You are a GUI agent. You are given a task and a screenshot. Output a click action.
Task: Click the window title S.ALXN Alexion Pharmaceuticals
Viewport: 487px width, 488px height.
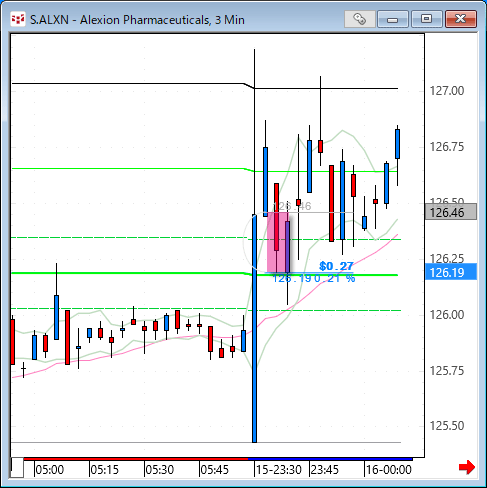click(137, 20)
